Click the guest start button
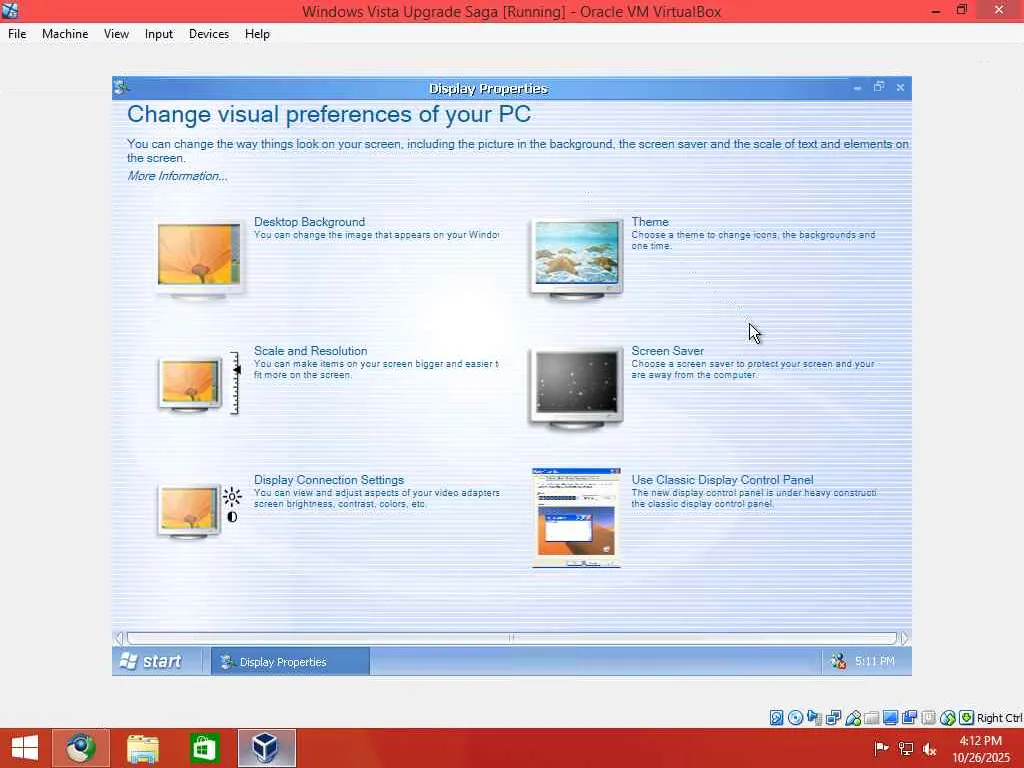The height and width of the screenshot is (768, 1024). click(x=151, y=662)
